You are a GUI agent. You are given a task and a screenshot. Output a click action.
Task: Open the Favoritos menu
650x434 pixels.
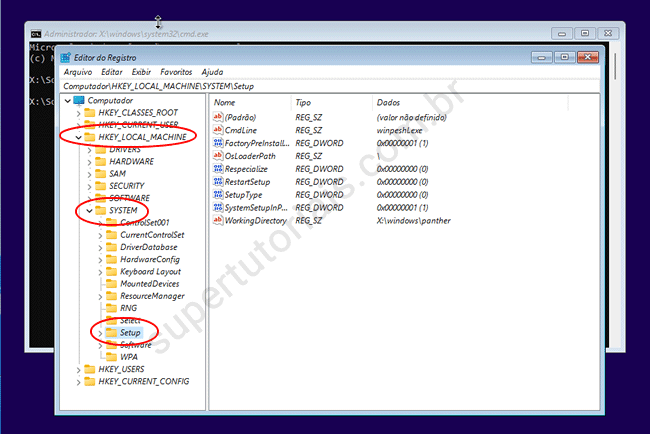pyautogui.click(x=176, y=72)
